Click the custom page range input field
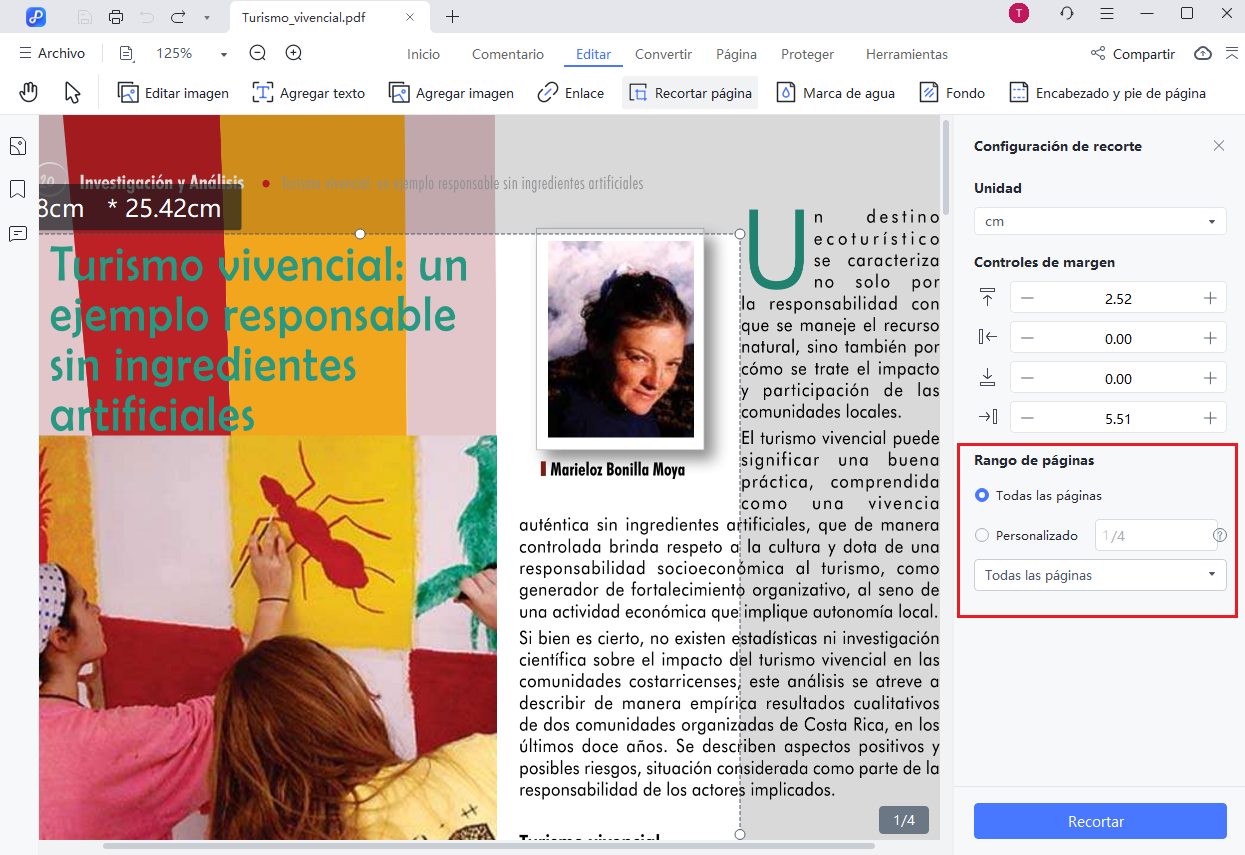Image resolution: width=1245 pixels, height=855 pixels. pyautogui.click(x=1156, y=535)
